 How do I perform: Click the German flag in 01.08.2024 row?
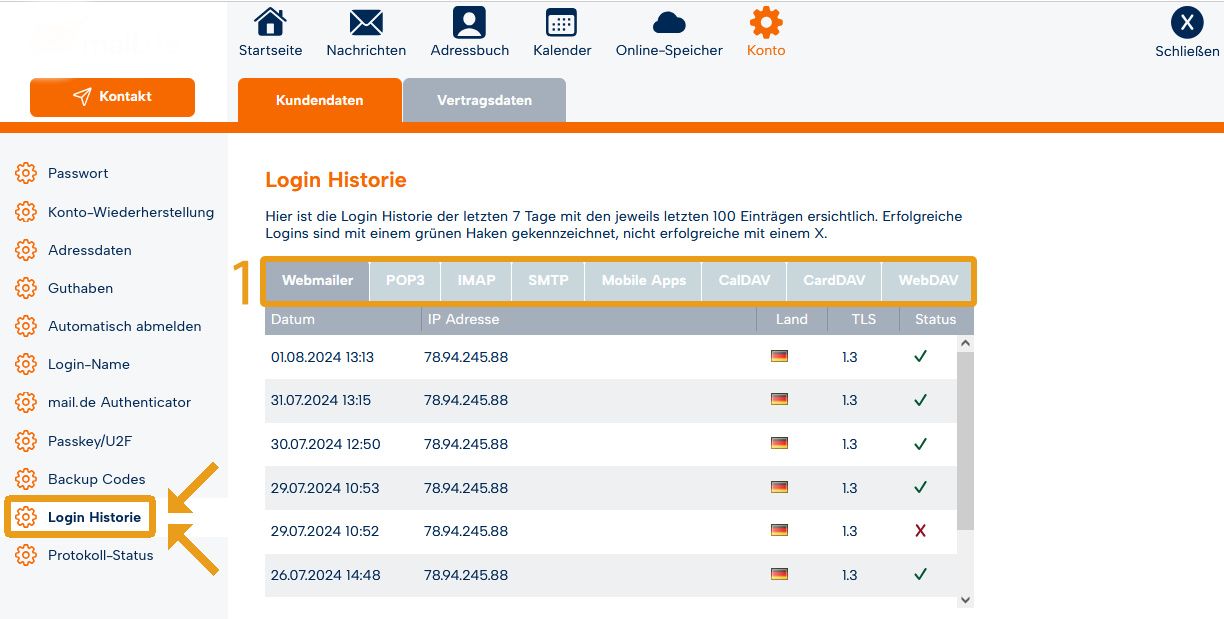(780, 356)
